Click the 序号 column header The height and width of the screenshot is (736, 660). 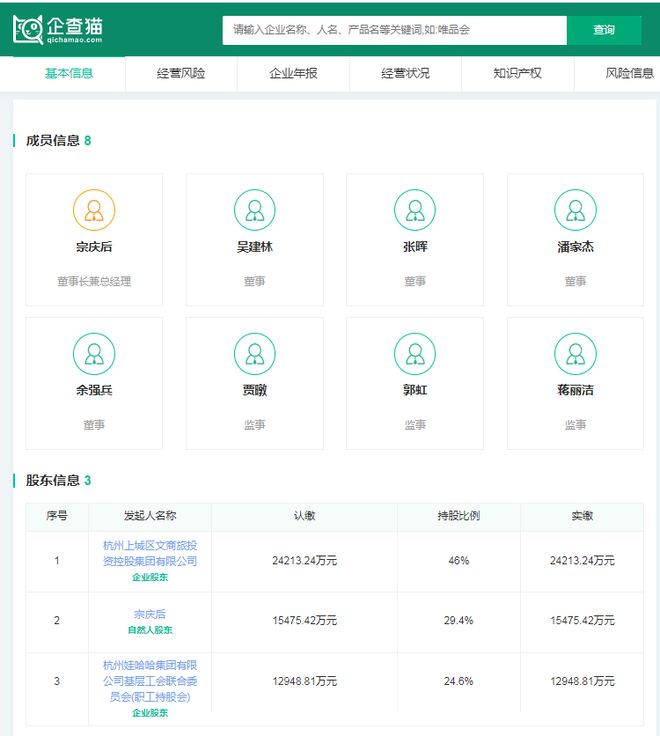click(x=57, y=516)
